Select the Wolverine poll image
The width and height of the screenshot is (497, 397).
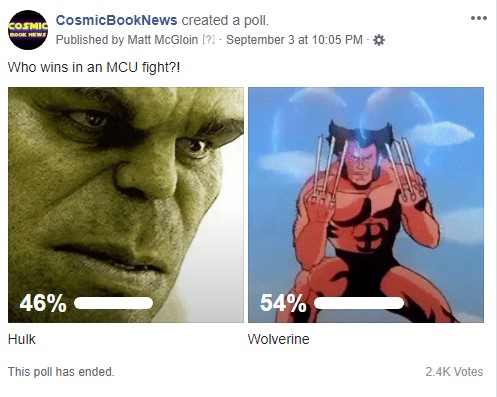point(366,205)
